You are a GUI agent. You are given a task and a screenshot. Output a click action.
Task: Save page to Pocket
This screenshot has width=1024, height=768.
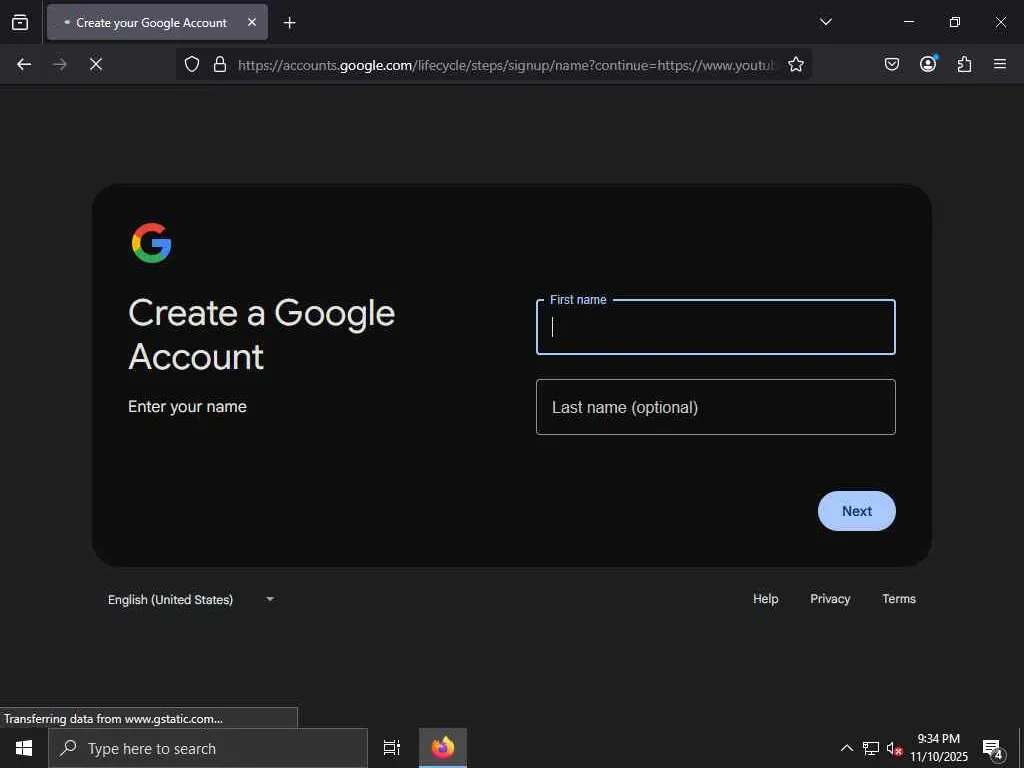pos(892,64)
